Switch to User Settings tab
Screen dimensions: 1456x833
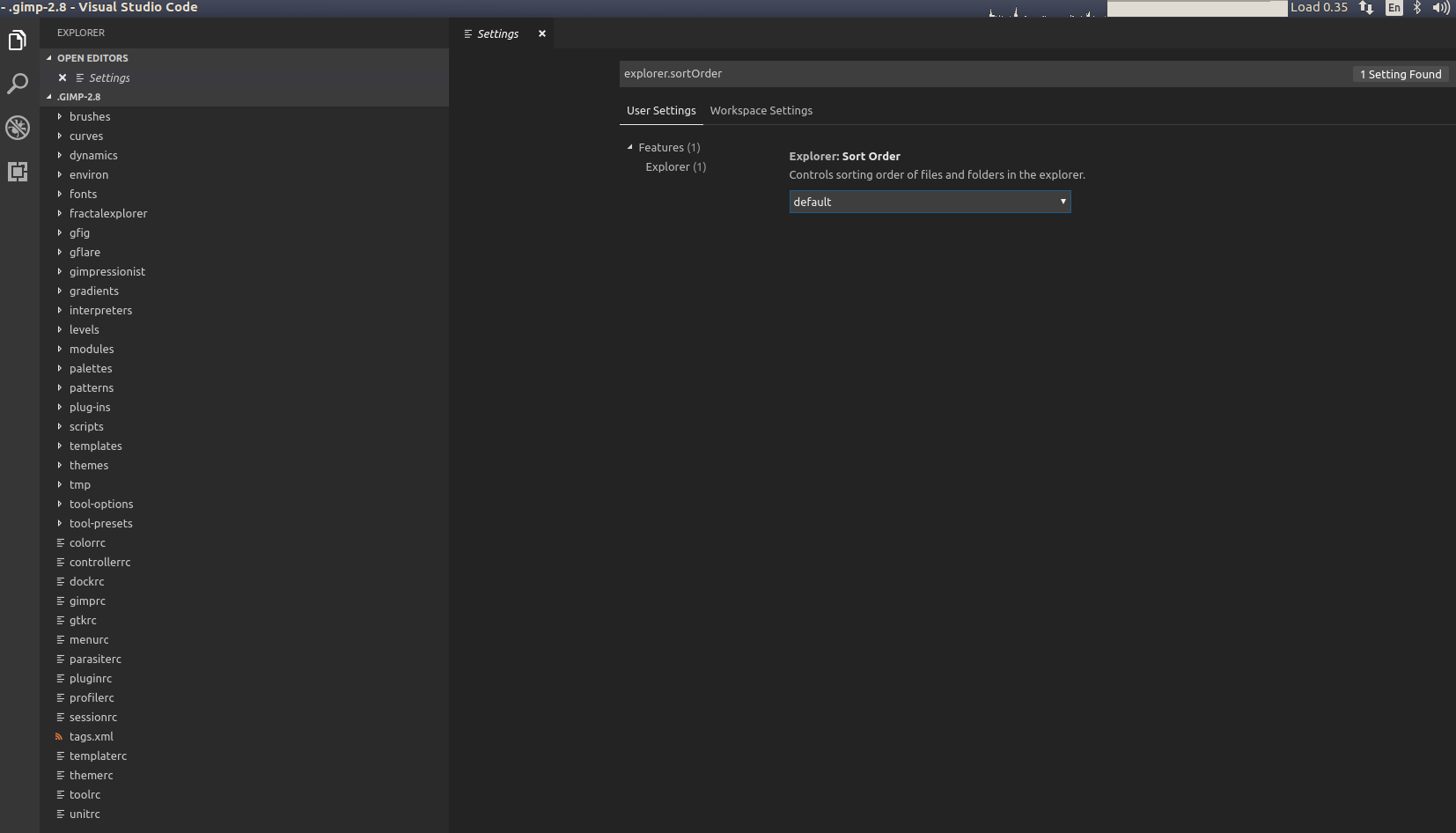661,110
